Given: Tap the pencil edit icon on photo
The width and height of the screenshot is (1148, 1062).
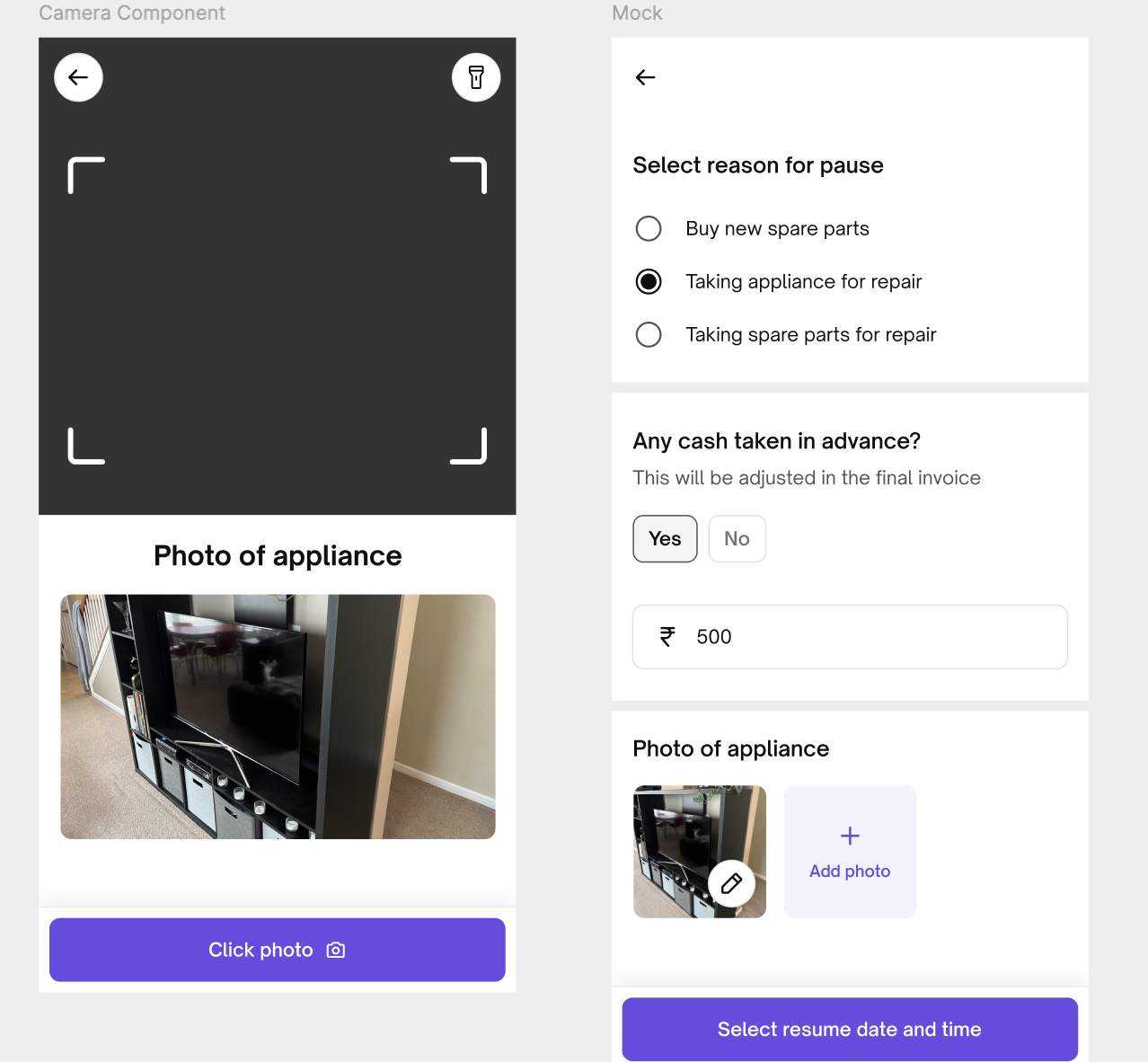Looking at the screenshot, I should click(x=731, y=884).
